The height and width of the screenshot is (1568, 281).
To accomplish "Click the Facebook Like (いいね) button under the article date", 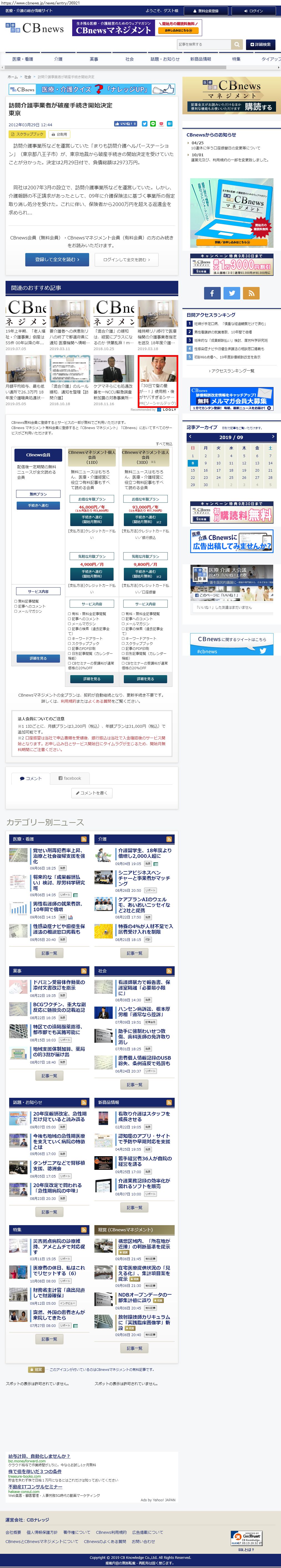I will pyautogui.click(x=126, y=123).
